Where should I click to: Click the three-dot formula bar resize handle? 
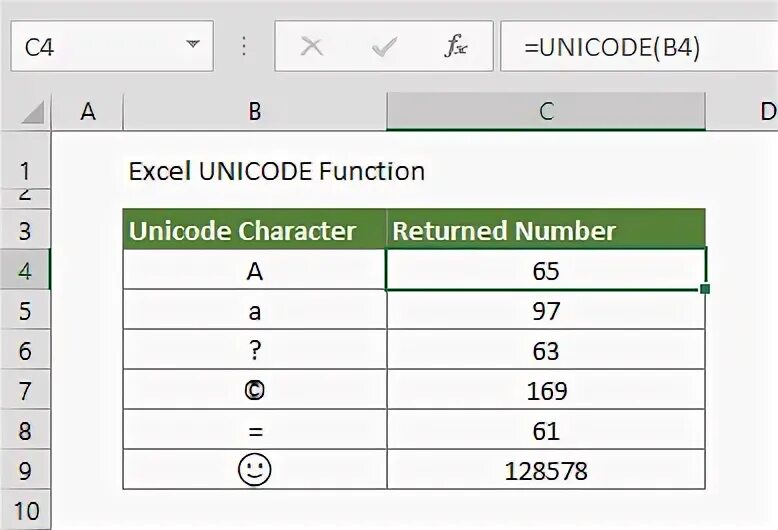(244, 46)
